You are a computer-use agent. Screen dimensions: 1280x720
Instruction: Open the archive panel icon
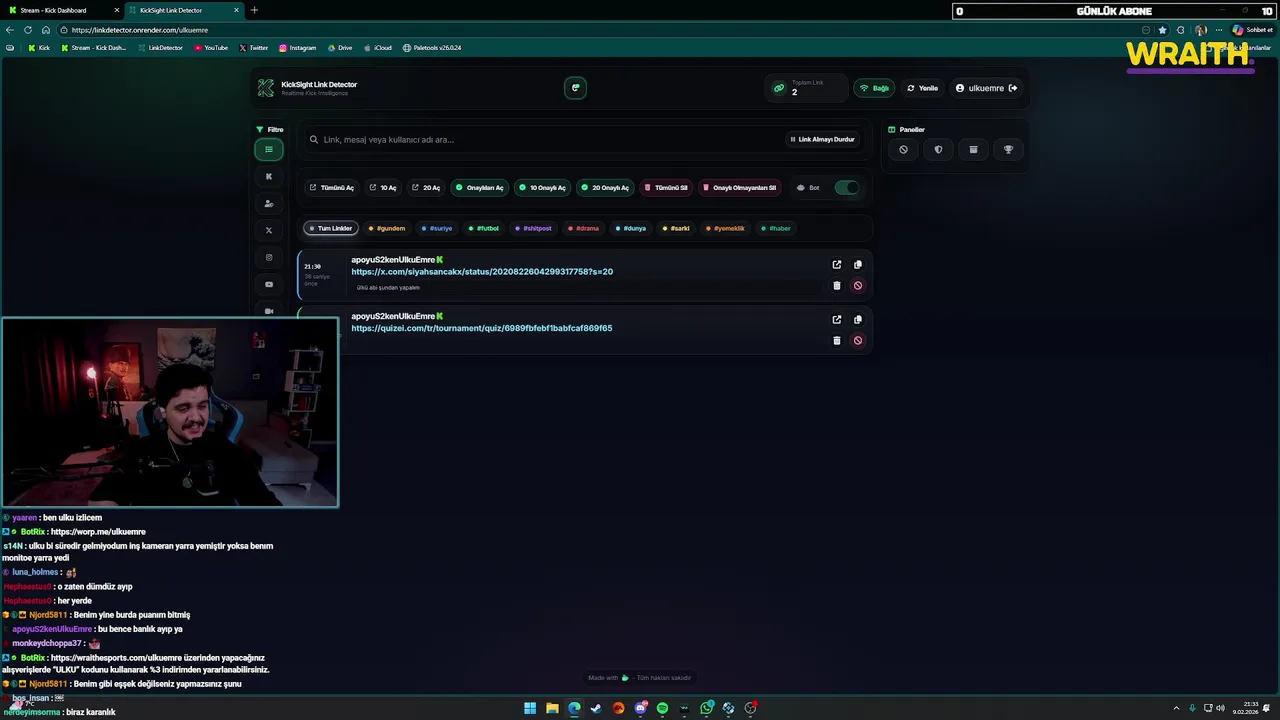973,149
